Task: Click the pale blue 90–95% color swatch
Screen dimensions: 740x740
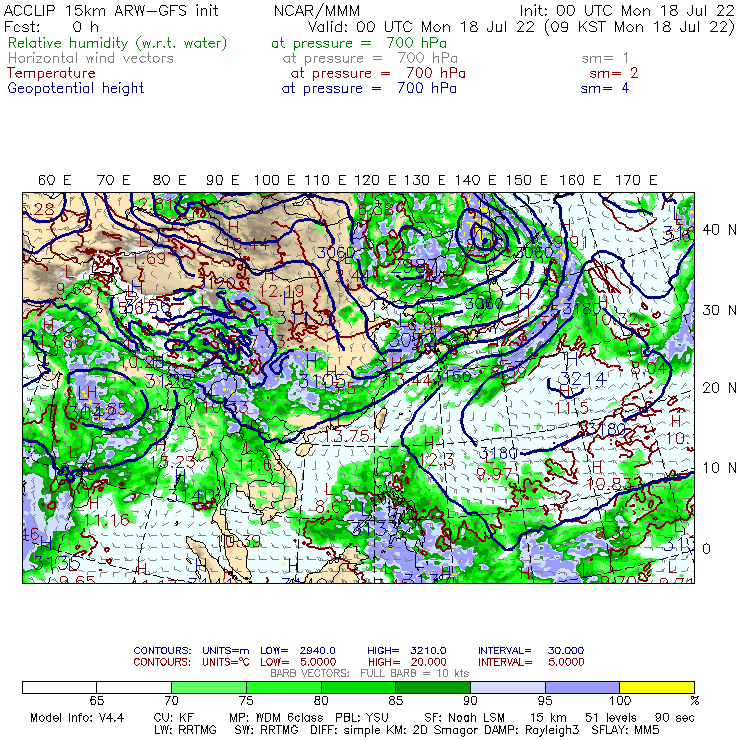Action: [x=508, y=687]
